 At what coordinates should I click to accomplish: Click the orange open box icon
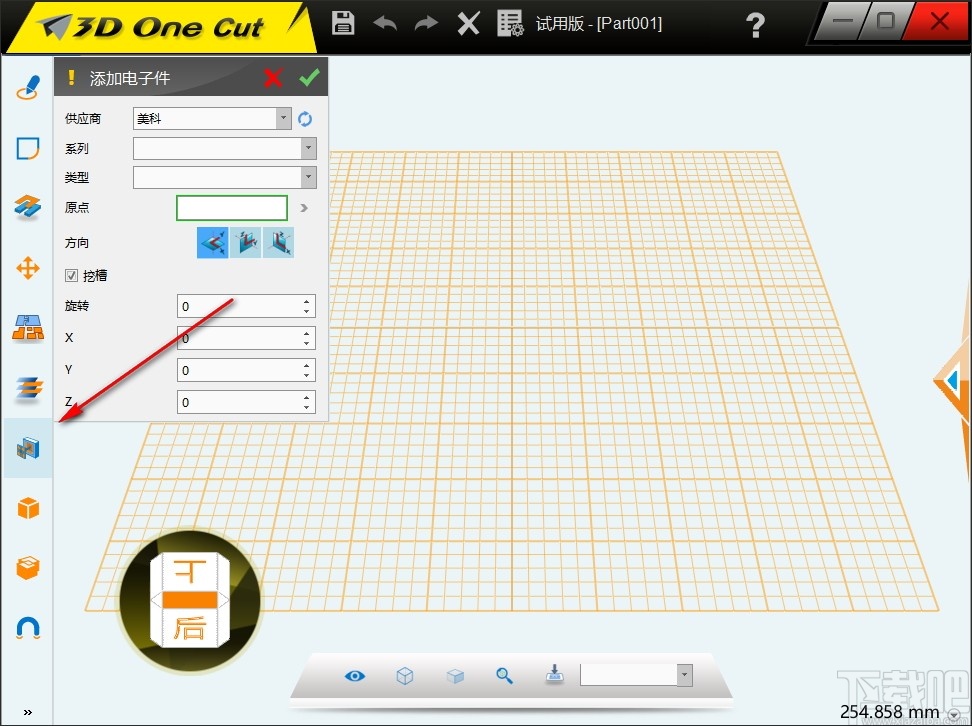click(28, 567)
